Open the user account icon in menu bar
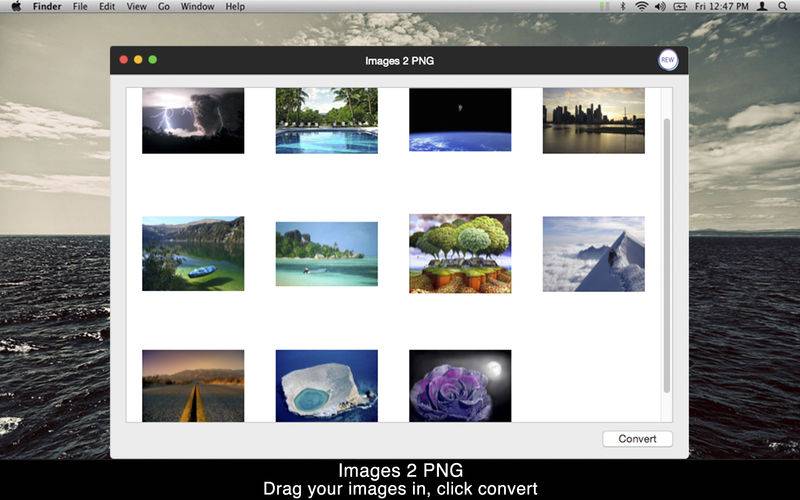This screenshot has width=800, height=500. 762,6
